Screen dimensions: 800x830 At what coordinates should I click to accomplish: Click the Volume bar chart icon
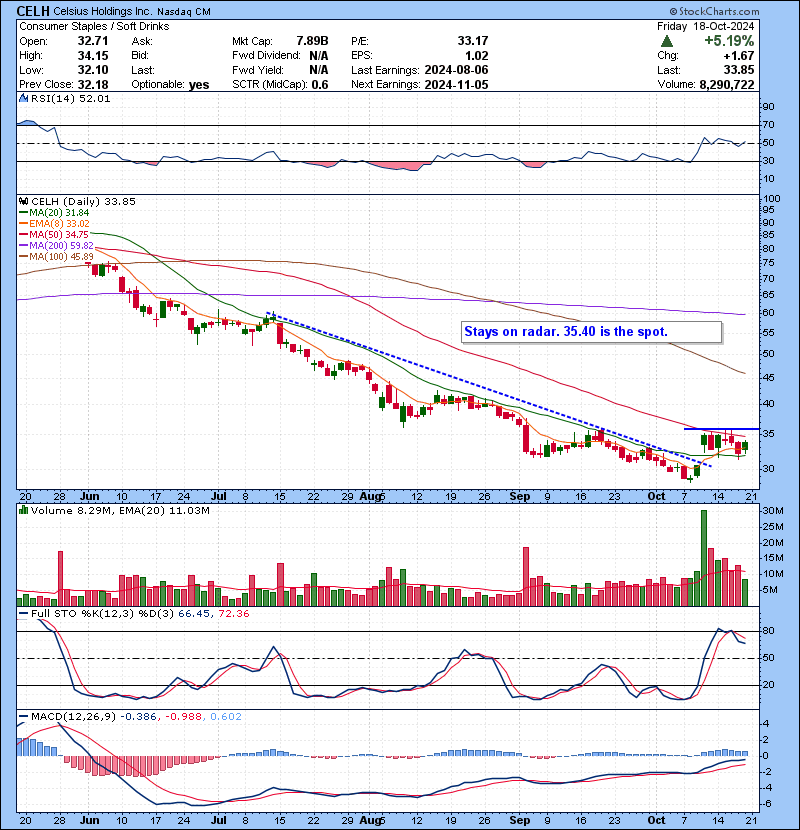point(23,510)
